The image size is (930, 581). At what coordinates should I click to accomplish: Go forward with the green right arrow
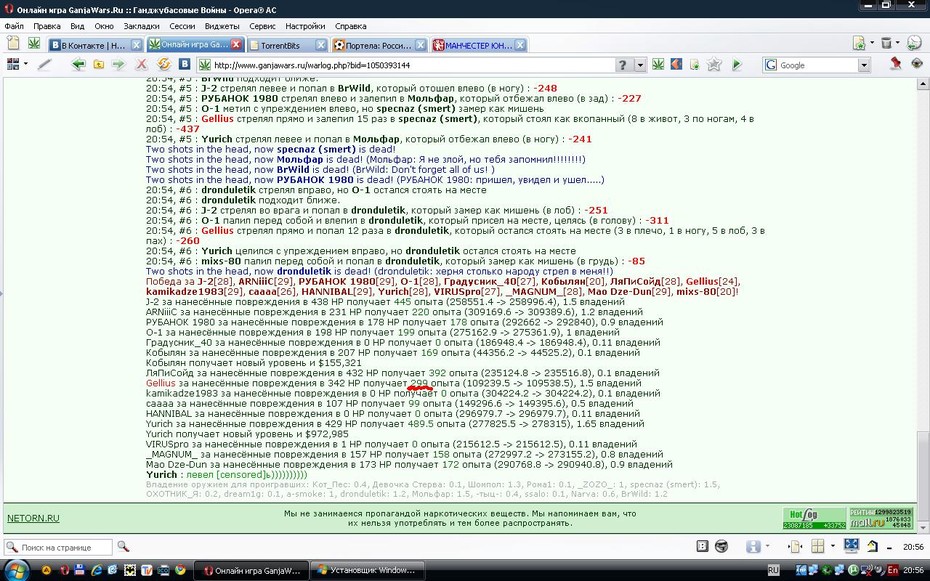119,65
